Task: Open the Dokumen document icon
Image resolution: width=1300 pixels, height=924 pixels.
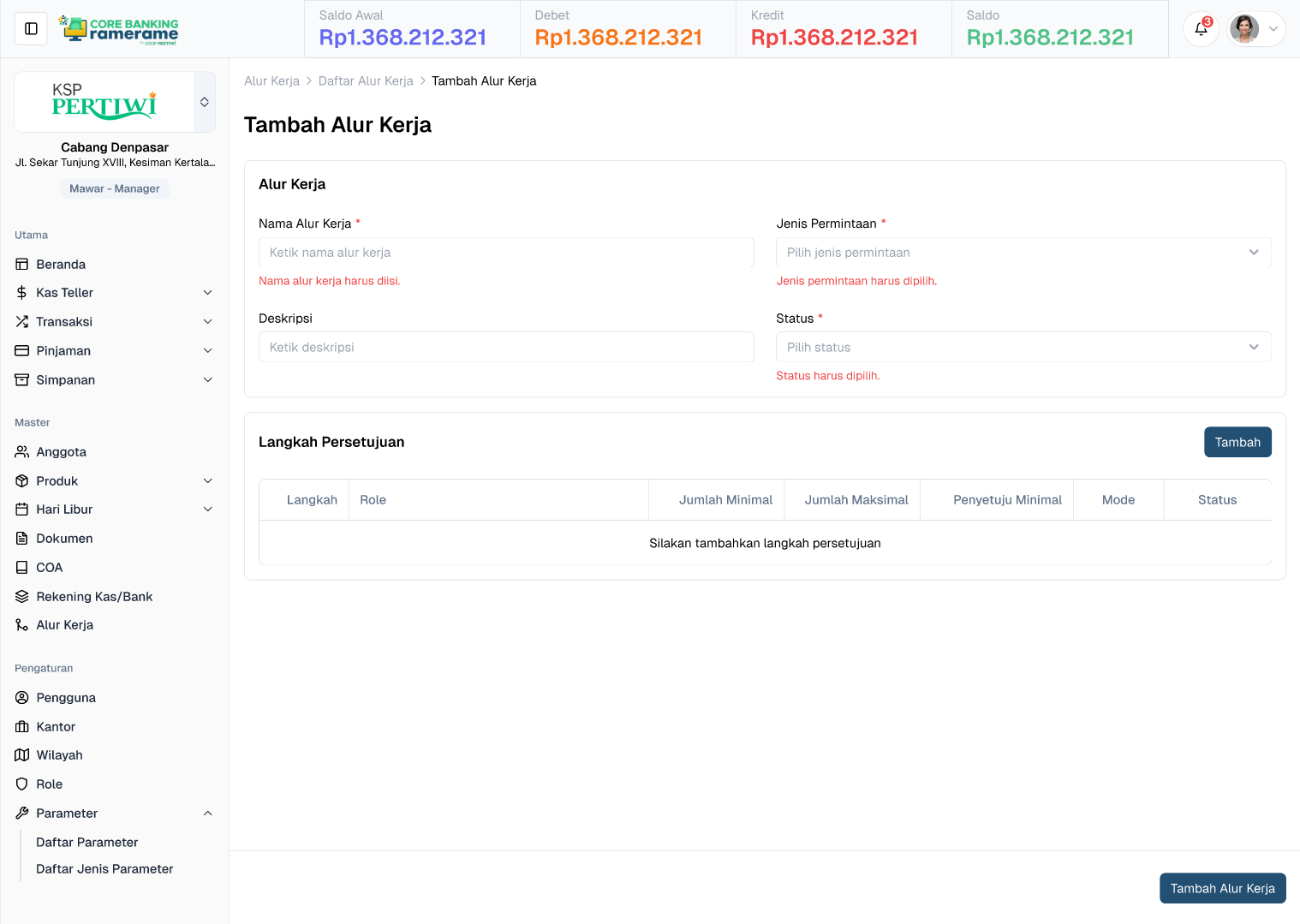Action: click(x=21, y=538)
